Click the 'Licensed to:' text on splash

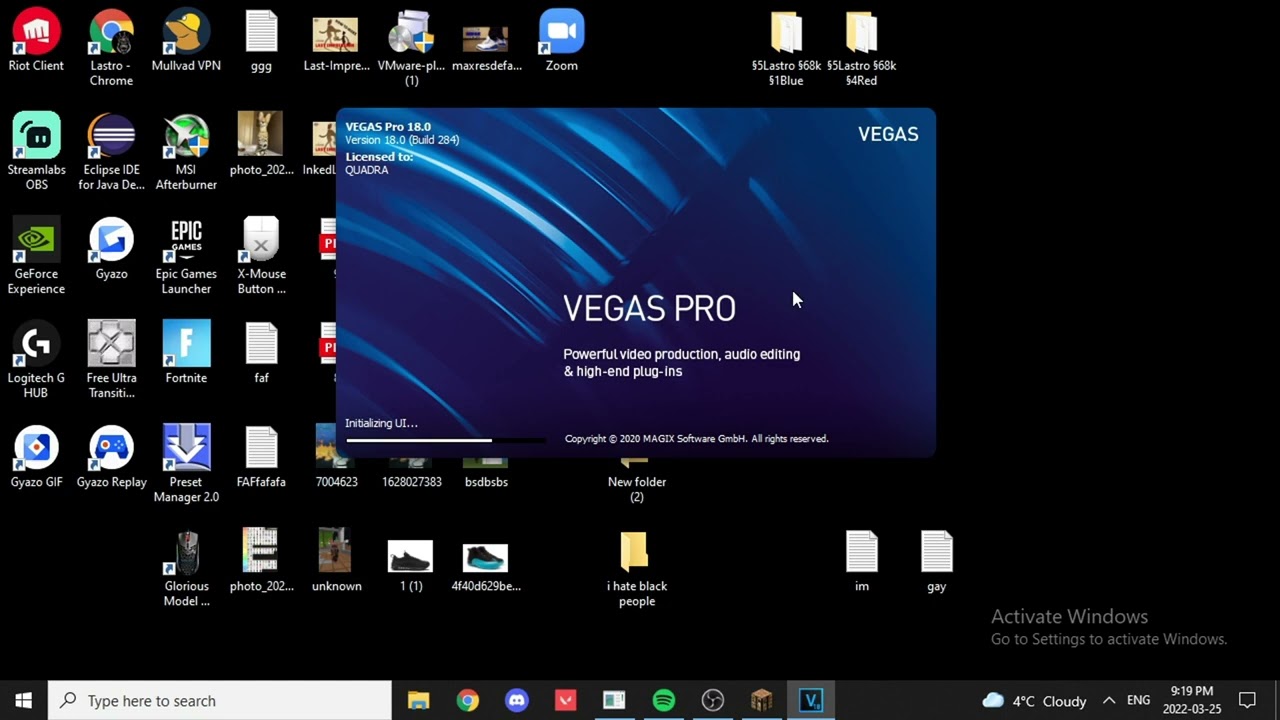click(378, 157)
